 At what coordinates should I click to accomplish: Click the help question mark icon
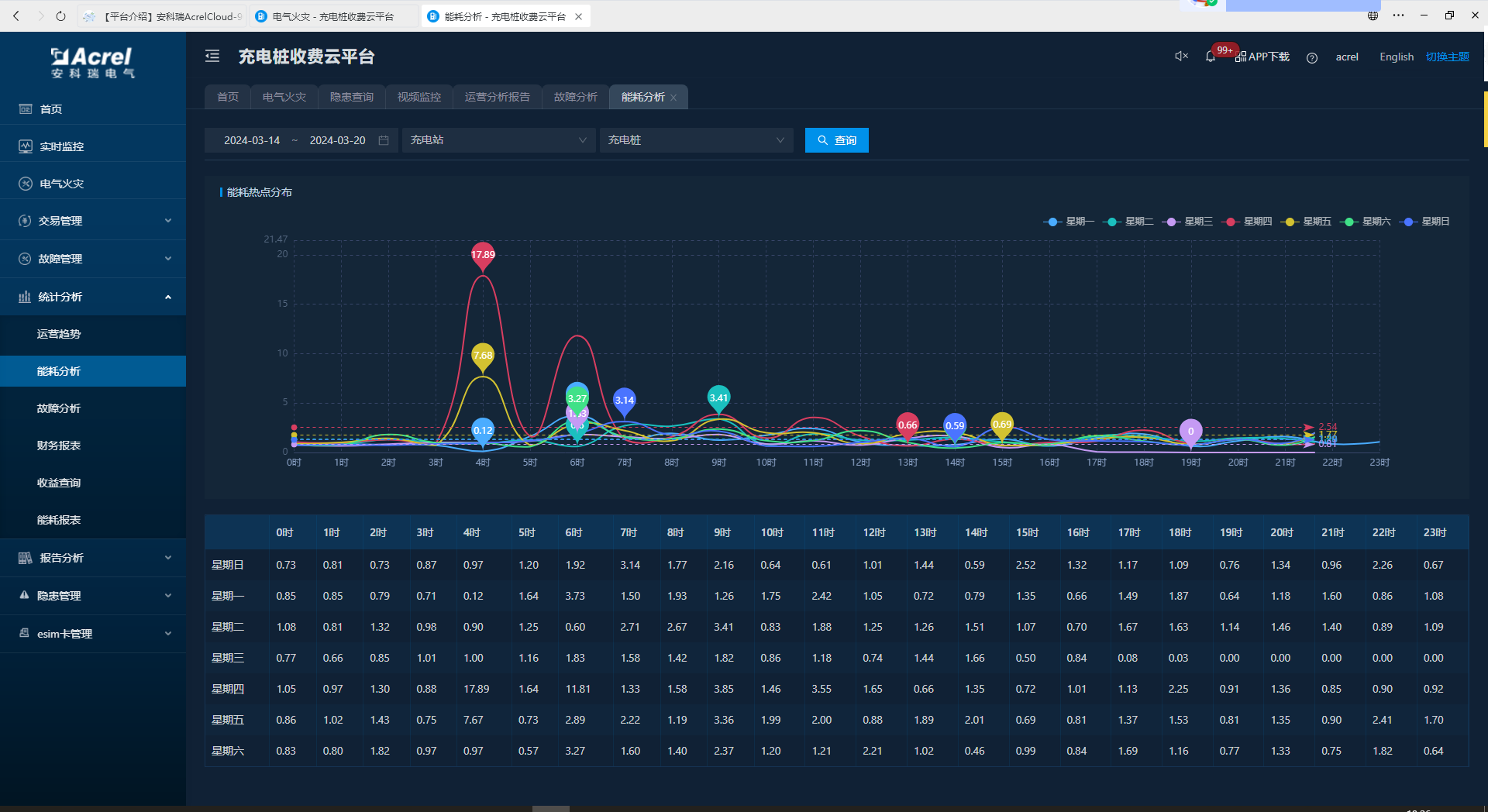[x=1311, y=57]
